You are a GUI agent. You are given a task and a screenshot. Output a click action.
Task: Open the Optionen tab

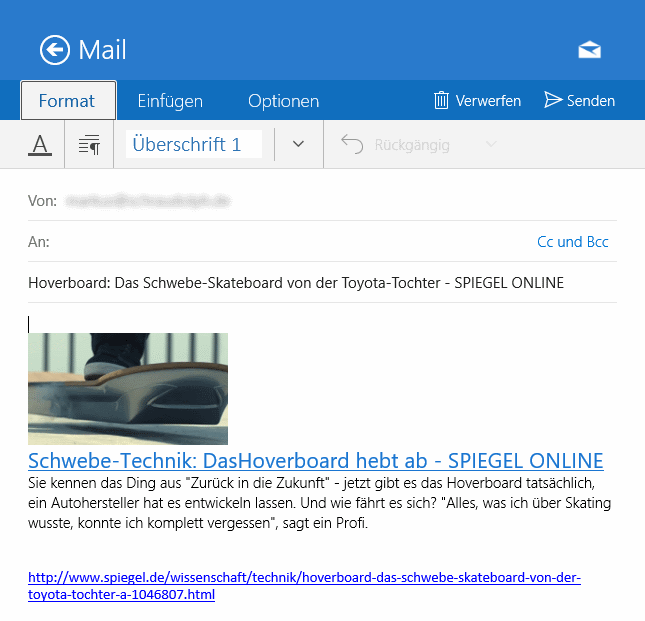[x=283, y=101]
